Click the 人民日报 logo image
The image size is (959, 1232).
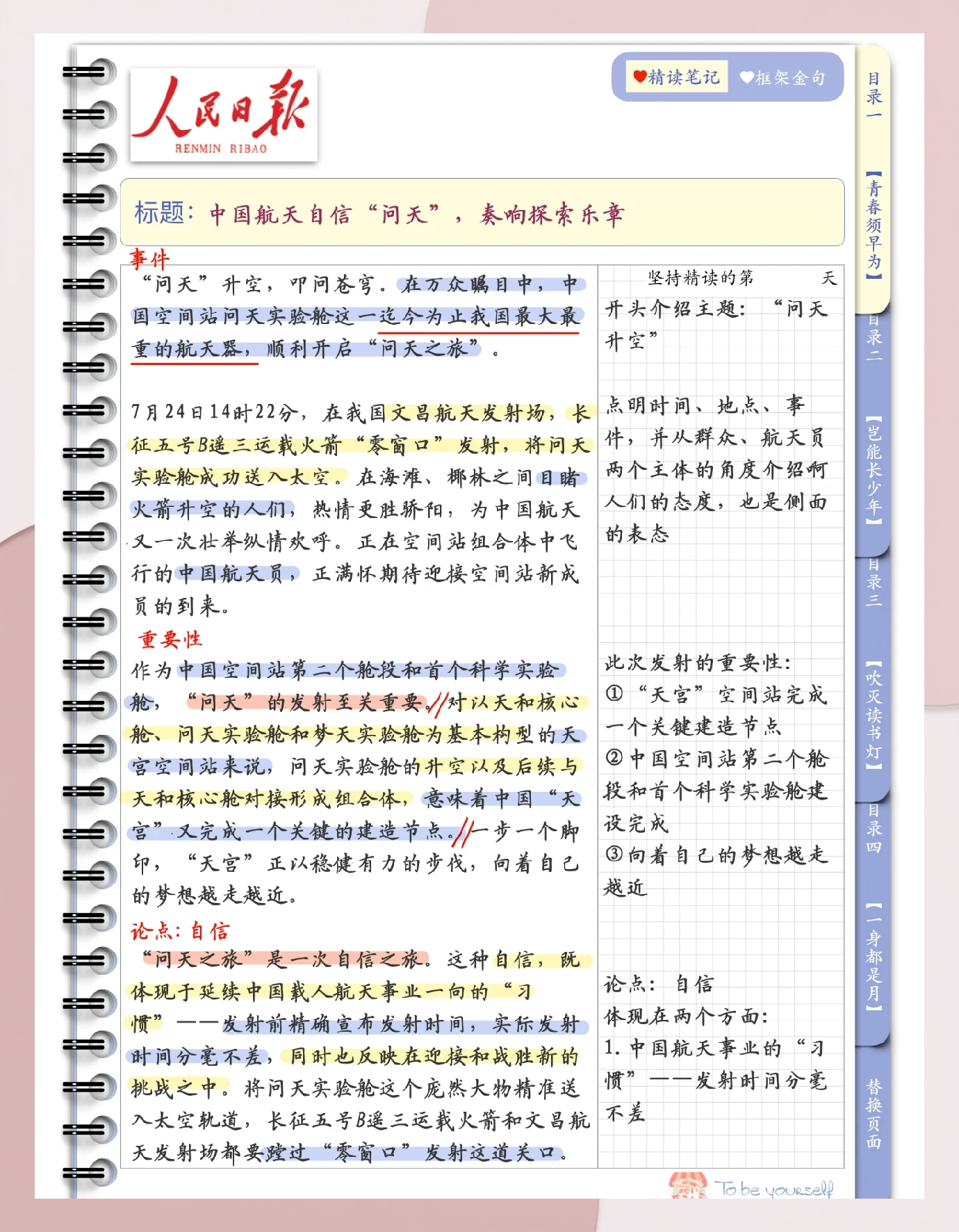(x=224, y=115)
